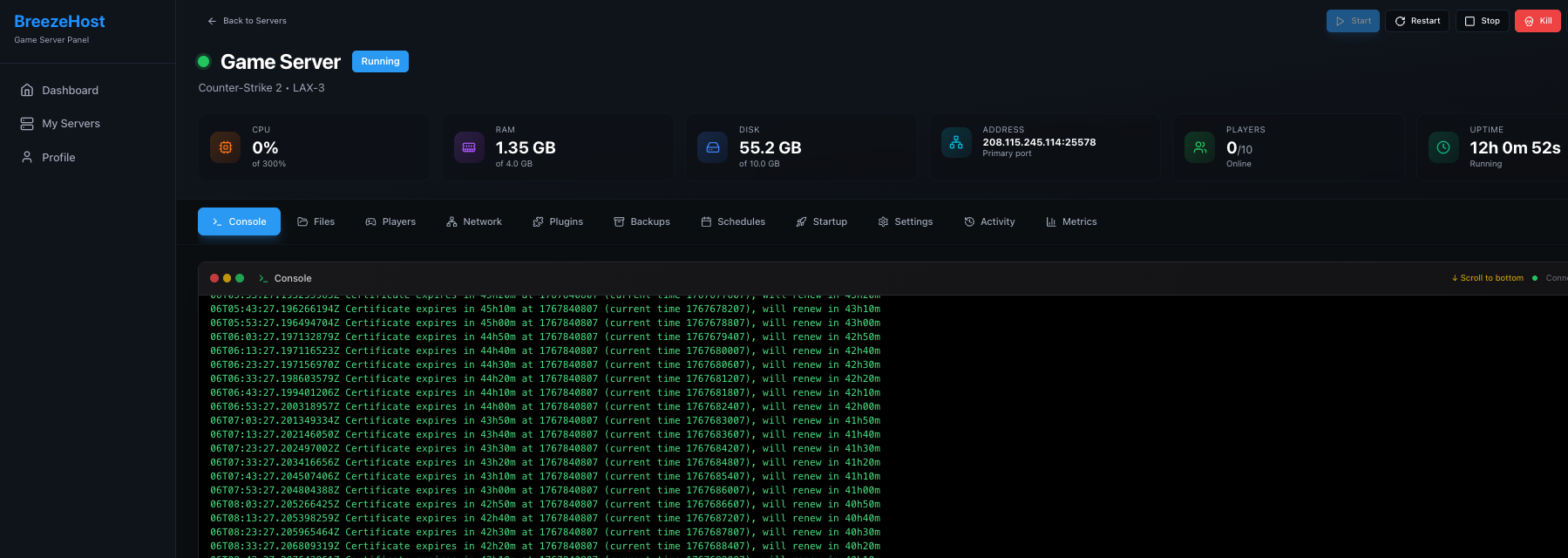Click the CPU chip icon
Viewport: 1568px width, 558px height.
tap(225, 147)
